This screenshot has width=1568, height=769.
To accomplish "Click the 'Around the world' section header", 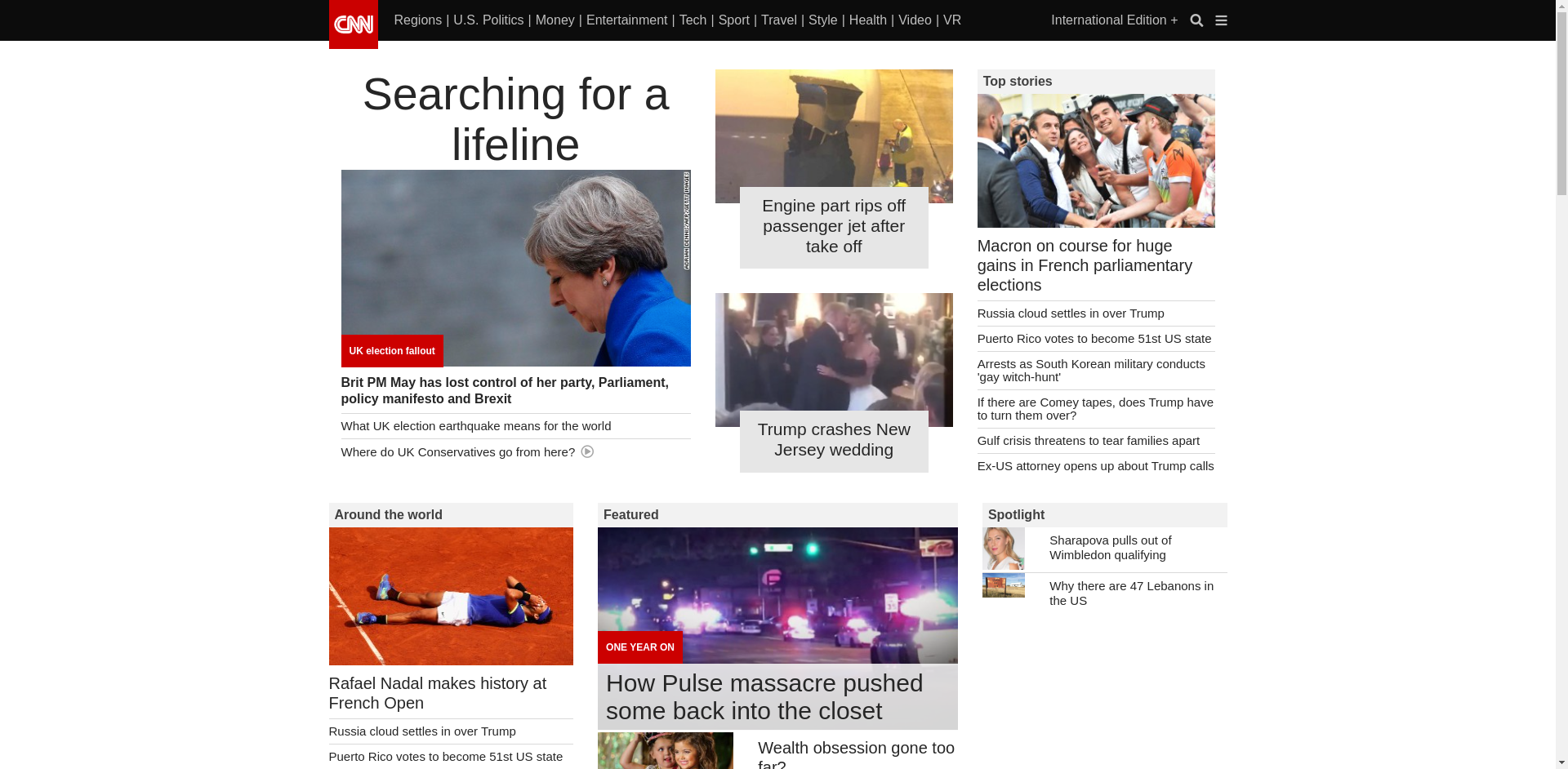I will point(451,515).
